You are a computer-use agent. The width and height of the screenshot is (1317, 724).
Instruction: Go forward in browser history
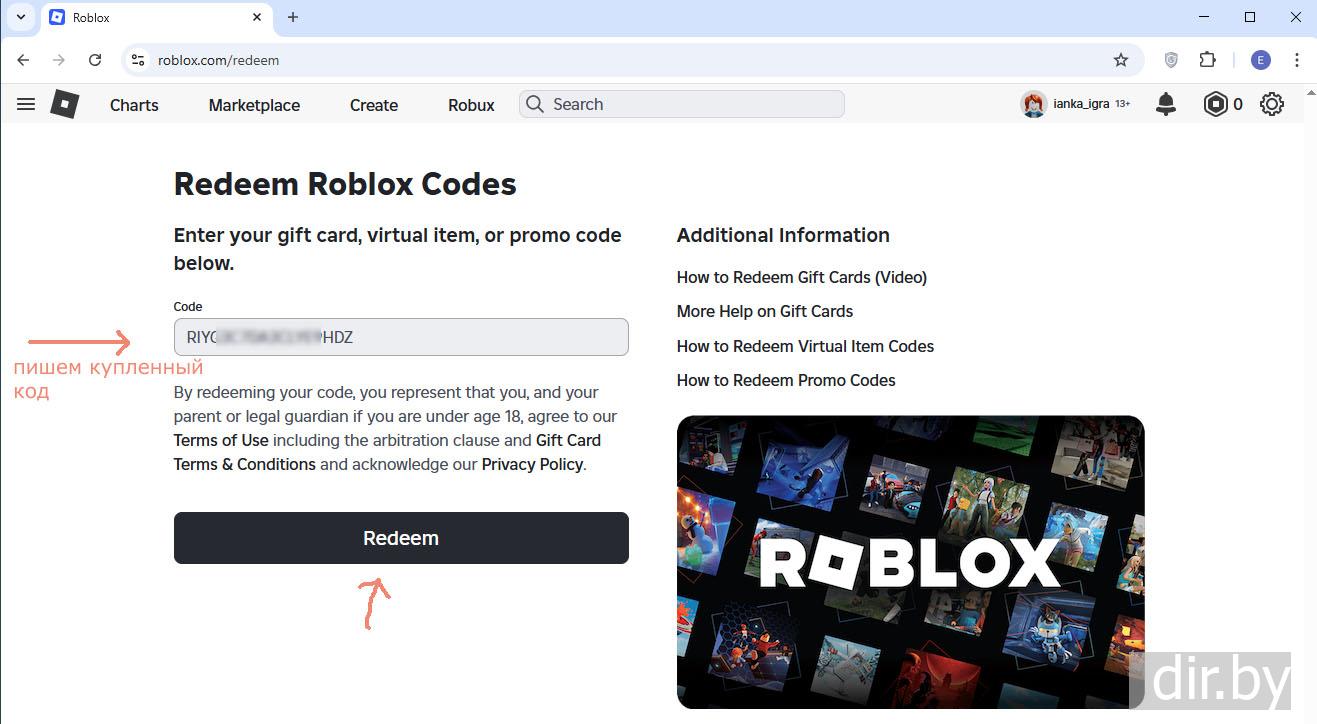click(x=59, y=60)
